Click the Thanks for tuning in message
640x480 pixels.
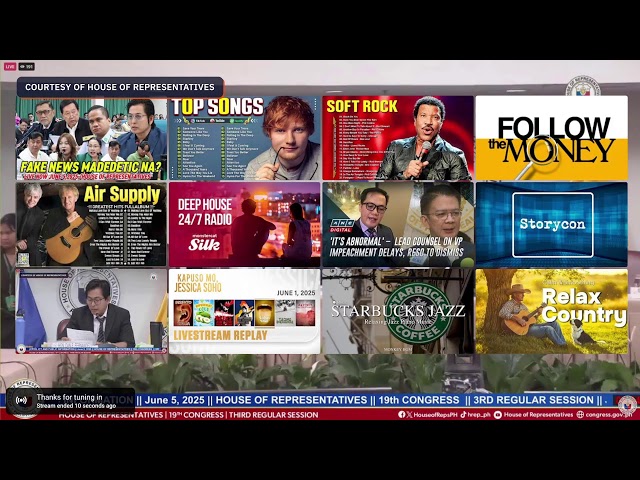[69, 397]
